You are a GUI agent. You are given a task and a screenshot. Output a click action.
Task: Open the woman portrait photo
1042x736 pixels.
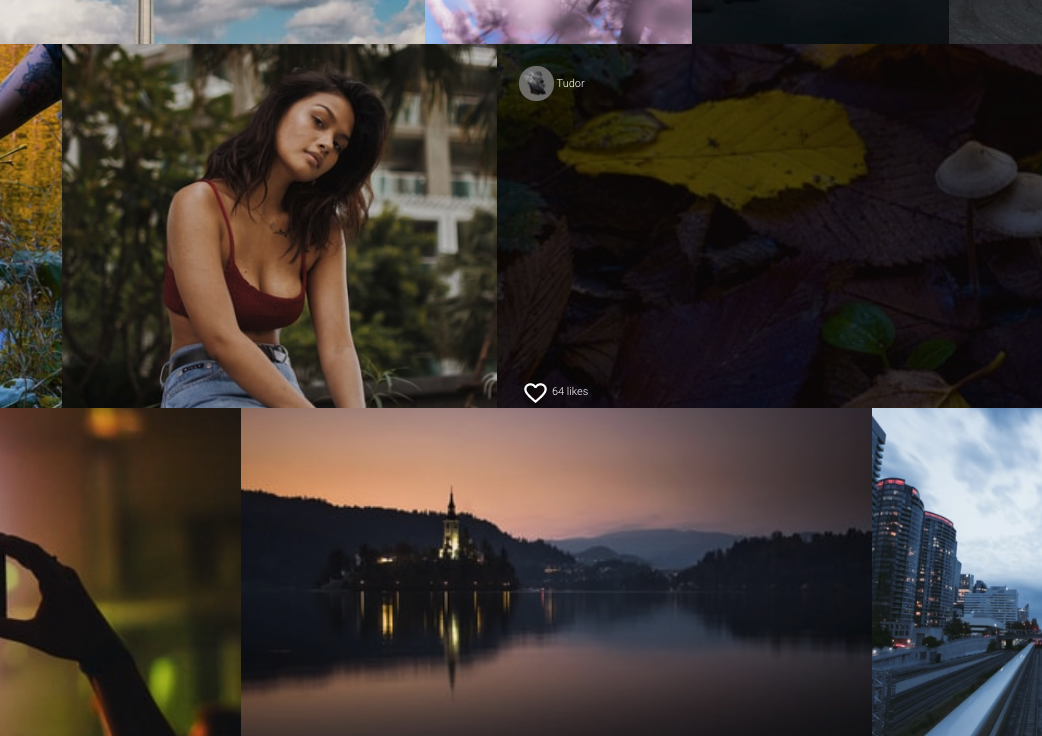pyautogui.click(x=279, y=226)
